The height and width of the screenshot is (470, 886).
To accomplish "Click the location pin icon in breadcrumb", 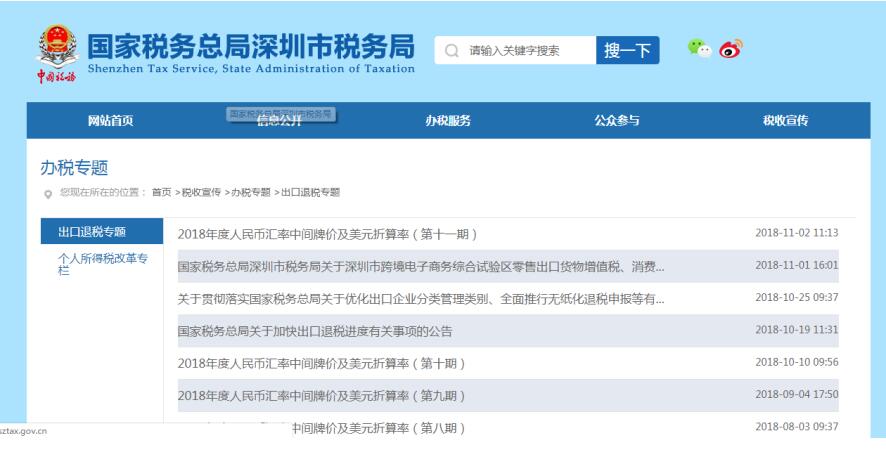I will 47,192.
